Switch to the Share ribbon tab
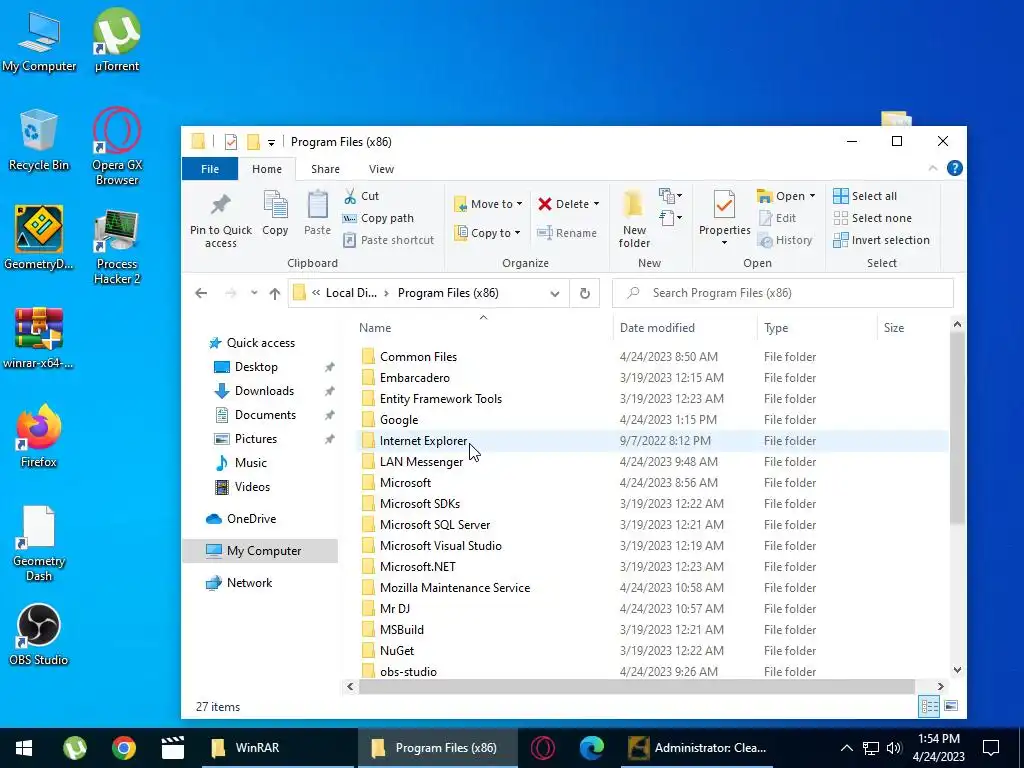 point(325,169)
